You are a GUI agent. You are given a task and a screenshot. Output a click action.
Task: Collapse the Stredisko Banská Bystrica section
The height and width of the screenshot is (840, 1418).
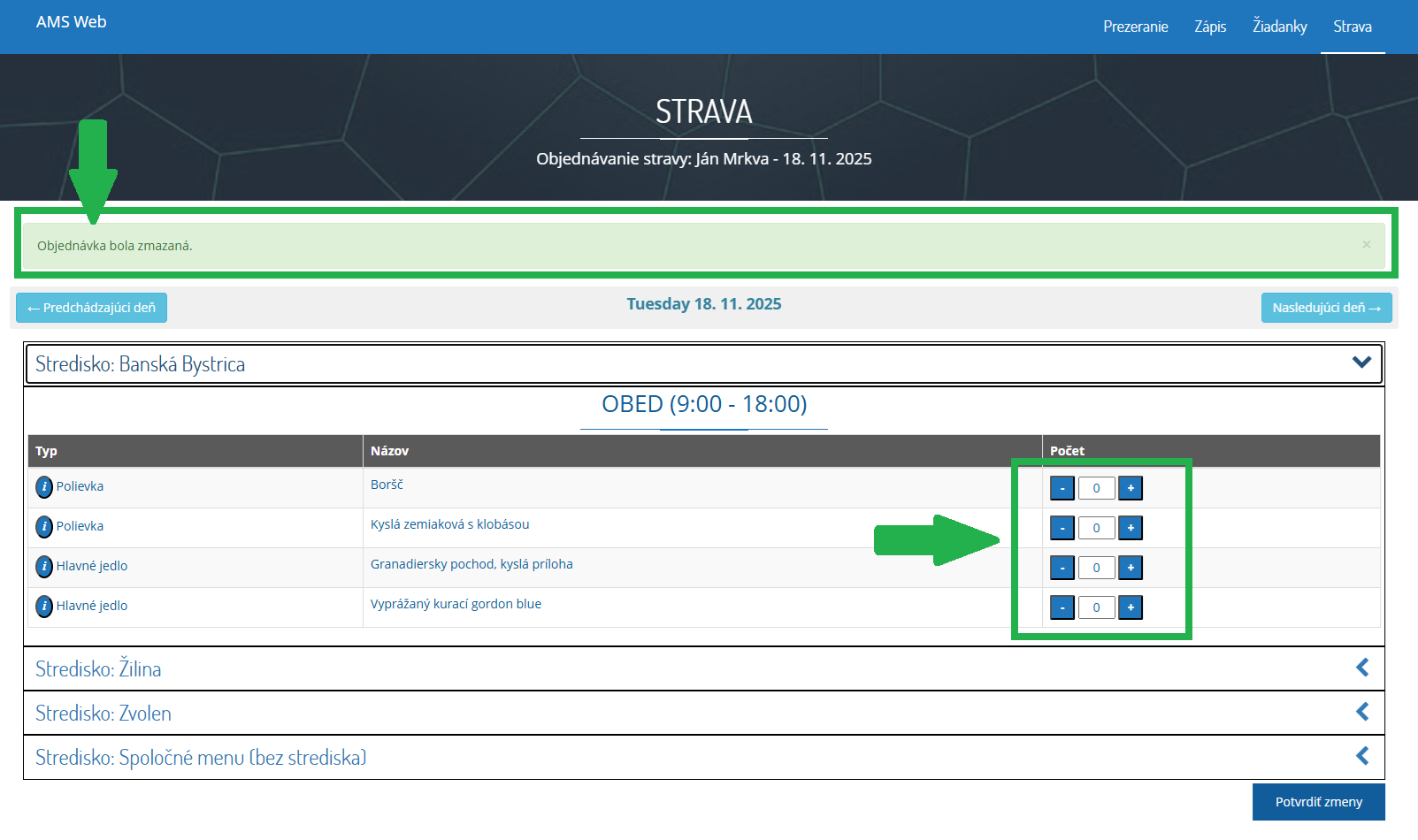tap(1361, 363)
